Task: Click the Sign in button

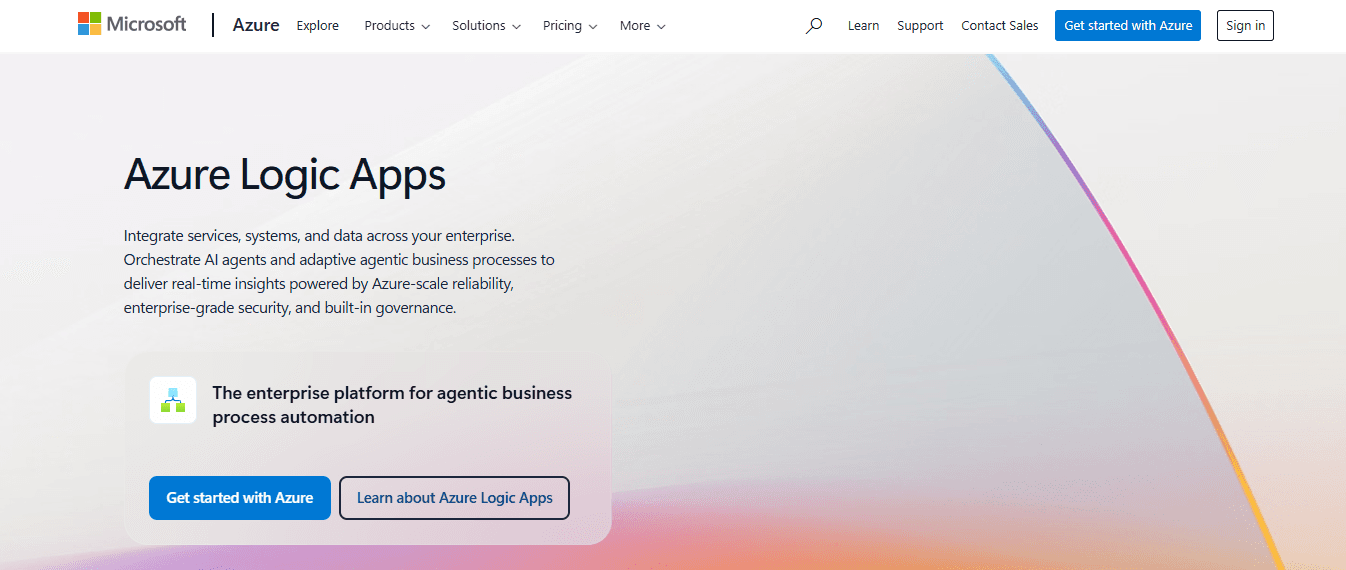Action: point(1245,26)
